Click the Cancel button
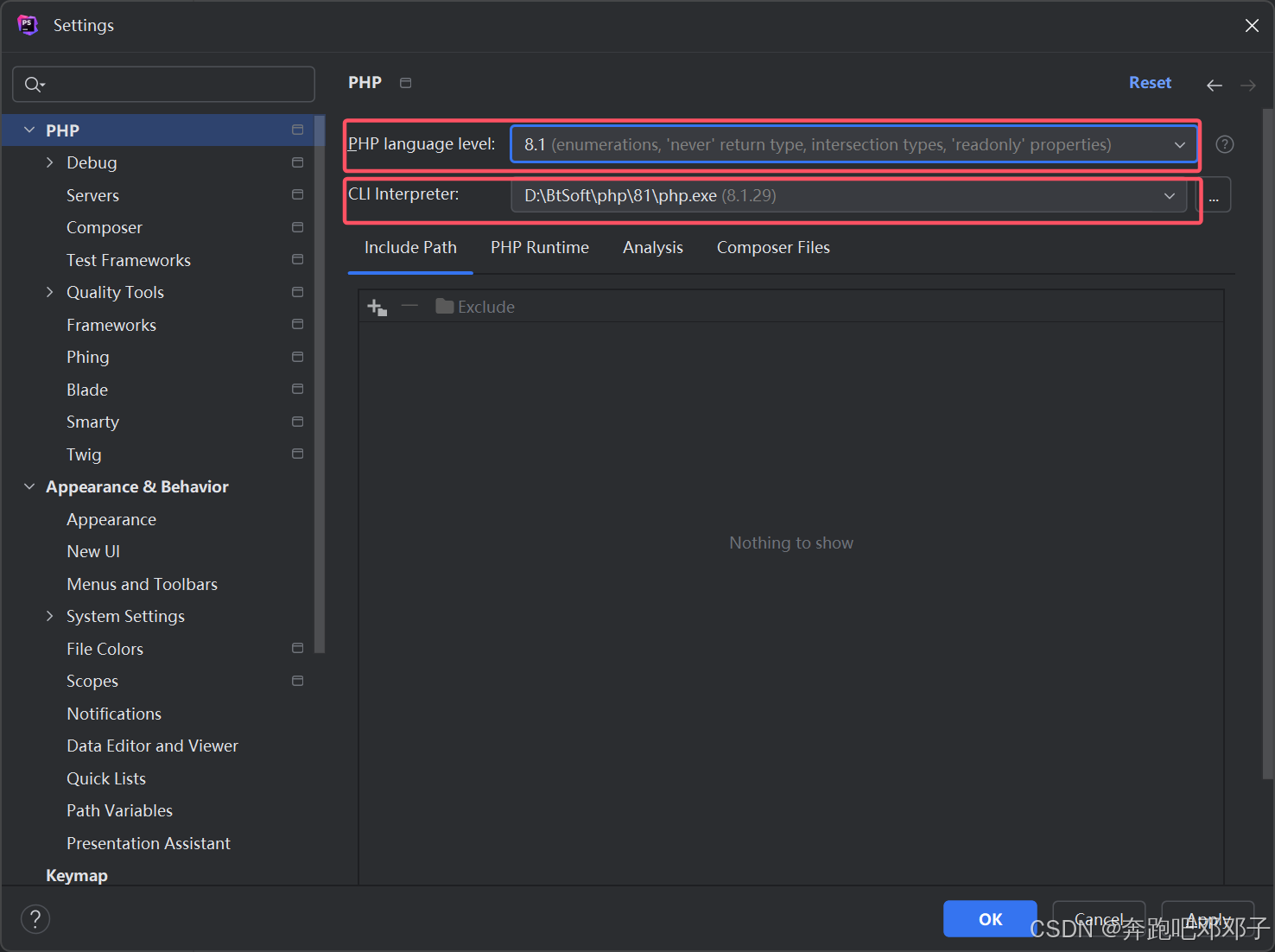Screen dimensions: 1275x952 (1099, 919)
